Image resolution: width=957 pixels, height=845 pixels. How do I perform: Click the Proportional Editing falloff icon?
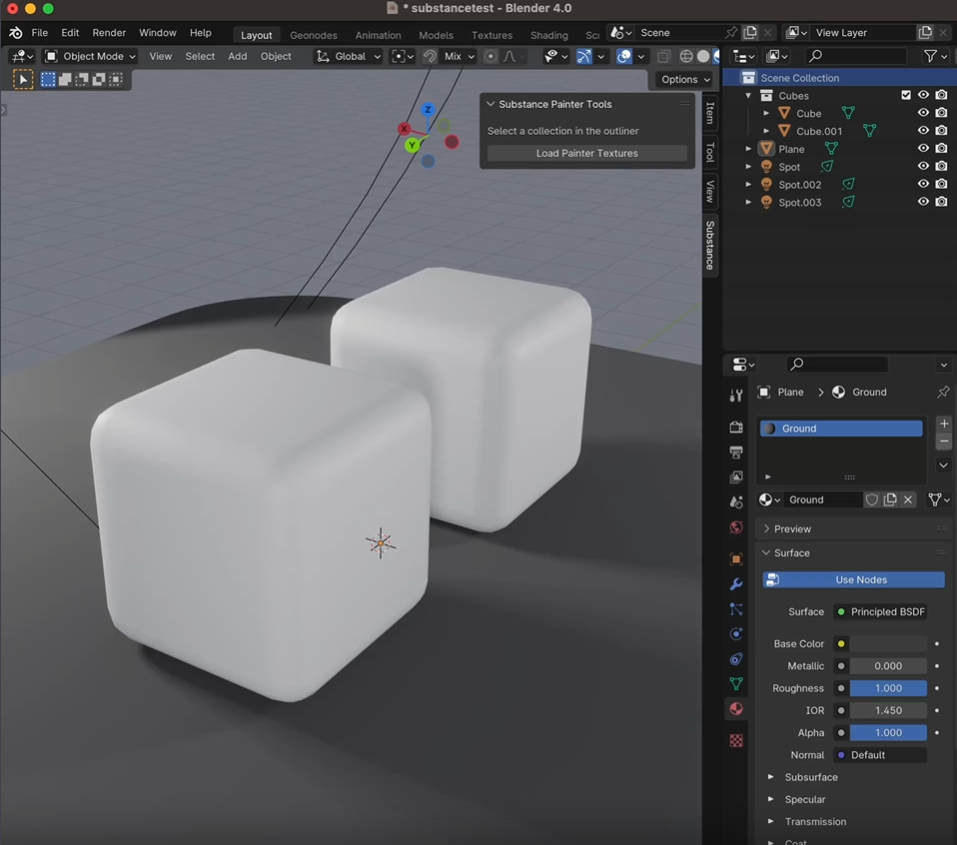(510, 56)
